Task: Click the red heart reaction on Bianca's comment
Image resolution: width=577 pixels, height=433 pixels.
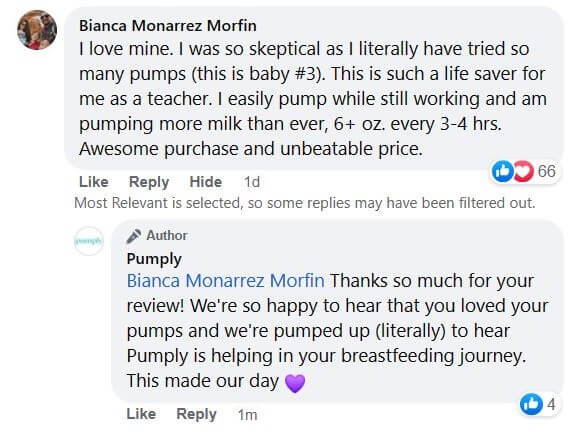Action: point(524,171)
